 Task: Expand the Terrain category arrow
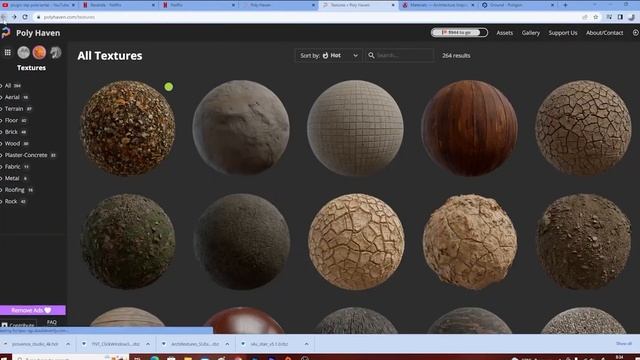tap(1, 109)
